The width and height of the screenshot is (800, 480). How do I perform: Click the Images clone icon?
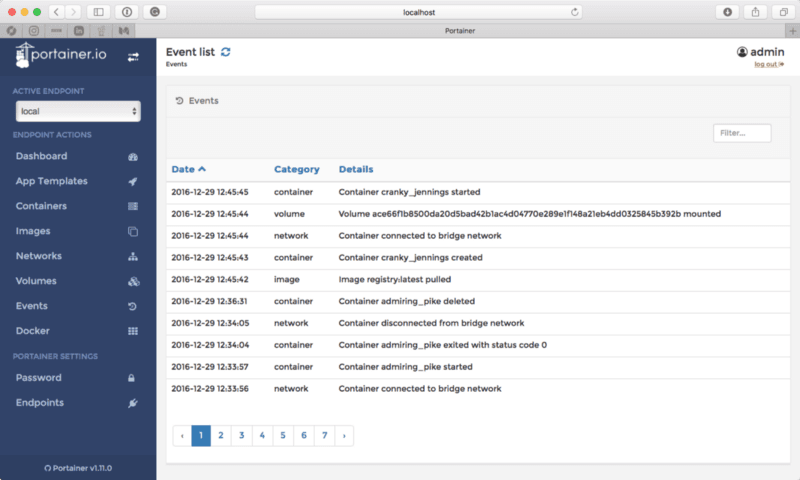pos(133,232)
